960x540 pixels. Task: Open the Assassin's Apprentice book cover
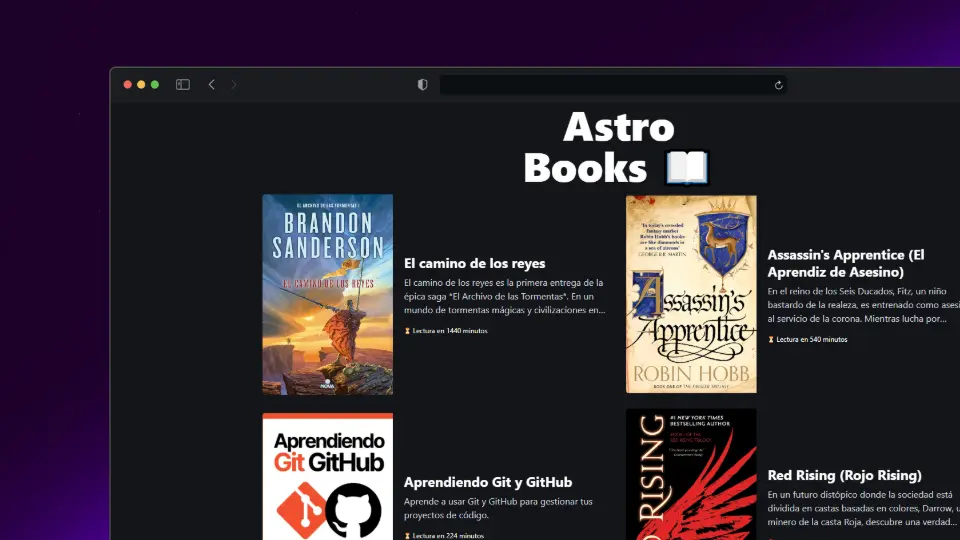tap(691, 294)
